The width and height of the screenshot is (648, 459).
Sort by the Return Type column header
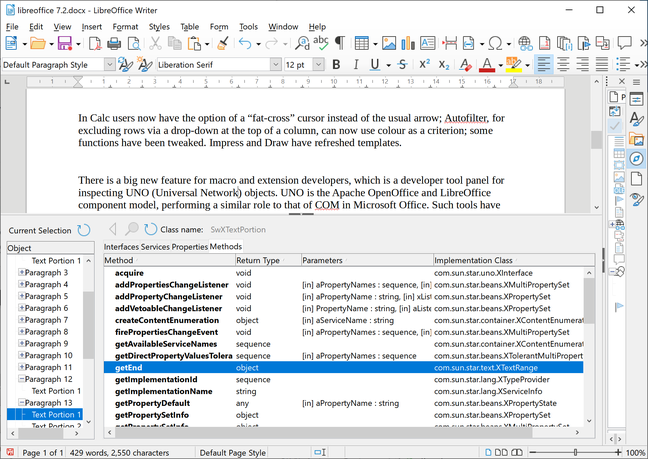tap(268, 260)
